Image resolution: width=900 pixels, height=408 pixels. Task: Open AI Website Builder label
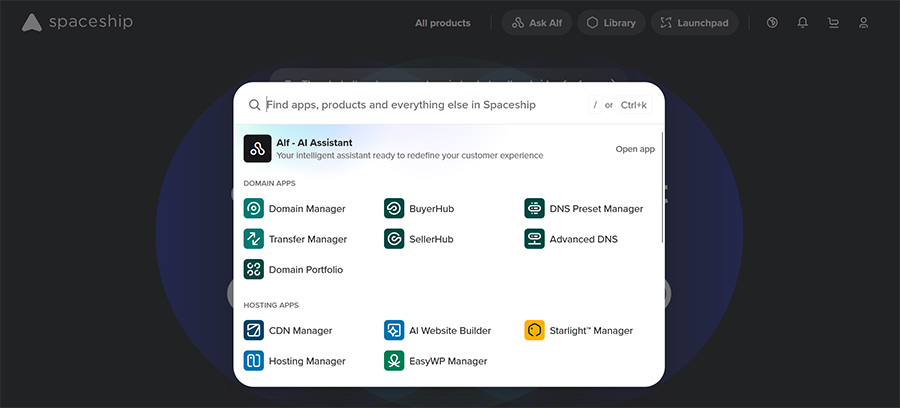pyautogui.click(x=450, y=331)
